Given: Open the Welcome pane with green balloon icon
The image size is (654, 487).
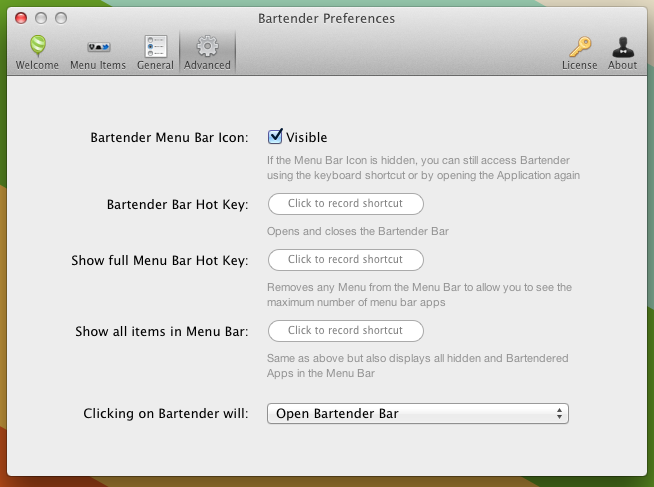Looking at the screenshot, I should (x=37, y=52).
